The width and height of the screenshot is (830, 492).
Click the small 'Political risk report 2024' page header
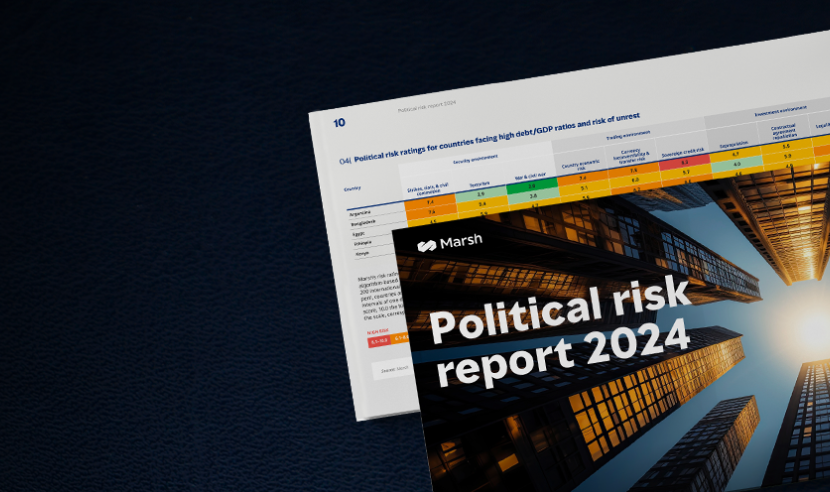[x=427, y=106]
